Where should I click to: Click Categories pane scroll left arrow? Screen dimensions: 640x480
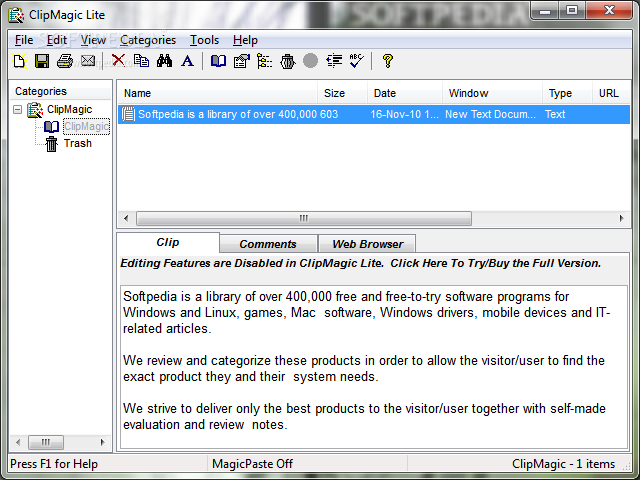tap(18, 442)
